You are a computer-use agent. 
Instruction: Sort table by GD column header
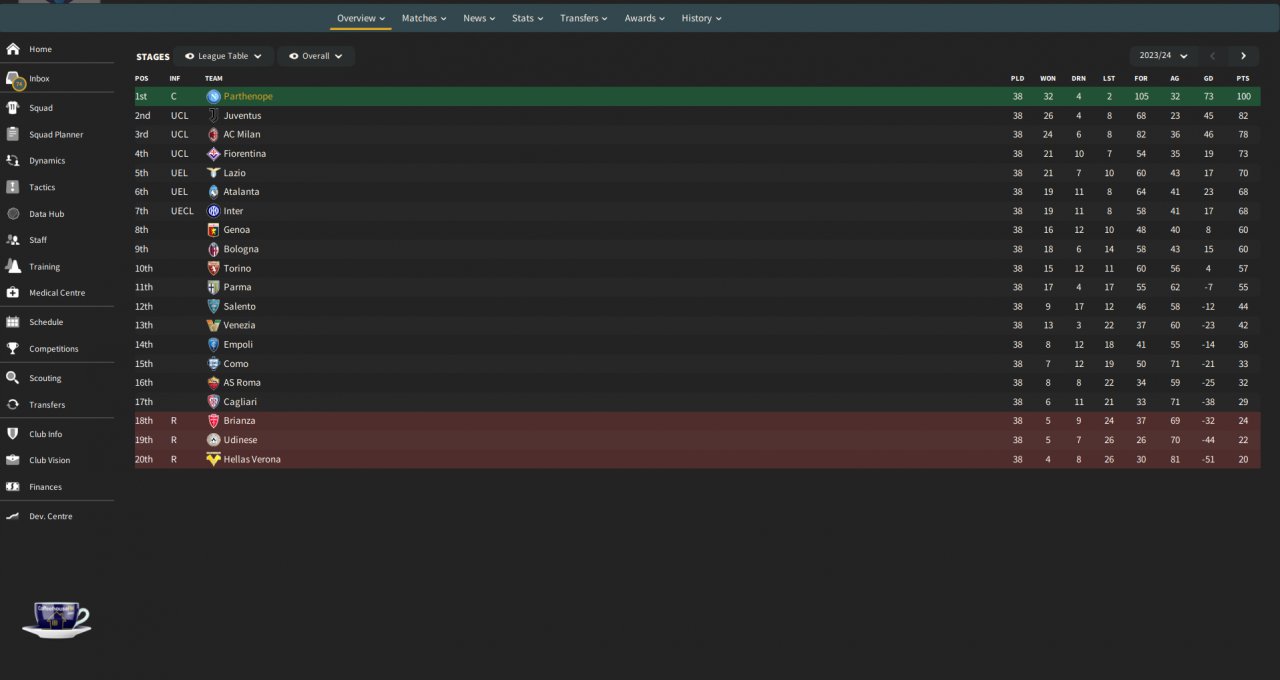coord(1209,78)
